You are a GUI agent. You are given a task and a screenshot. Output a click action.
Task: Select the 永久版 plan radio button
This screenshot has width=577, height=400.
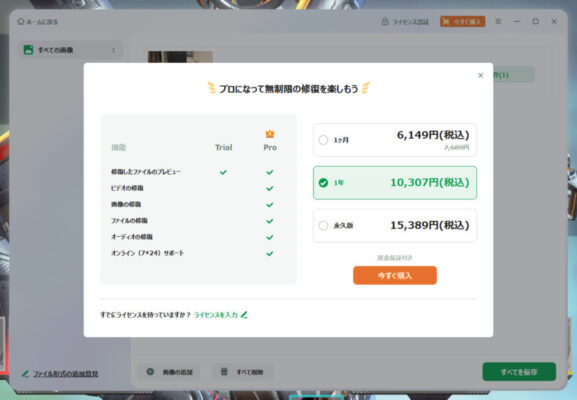tap(323, 225)
